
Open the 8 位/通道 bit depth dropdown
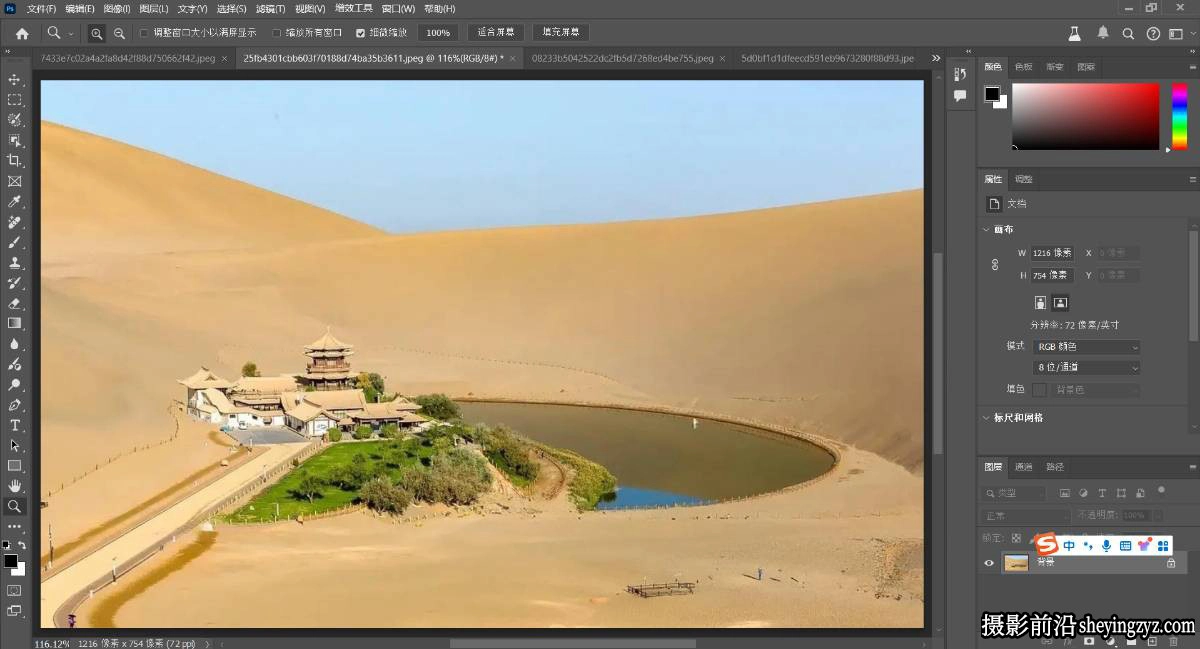(x=1086, y=367)
